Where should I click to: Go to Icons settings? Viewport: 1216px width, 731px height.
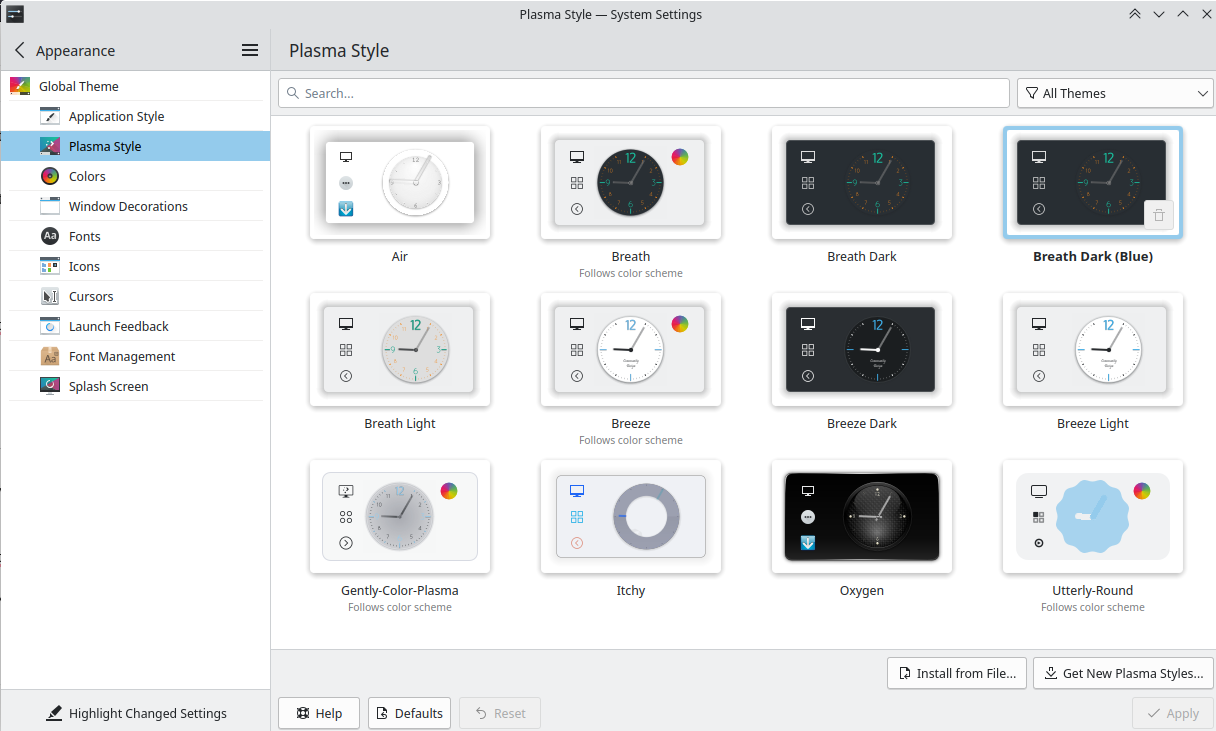tap(135, 266)
